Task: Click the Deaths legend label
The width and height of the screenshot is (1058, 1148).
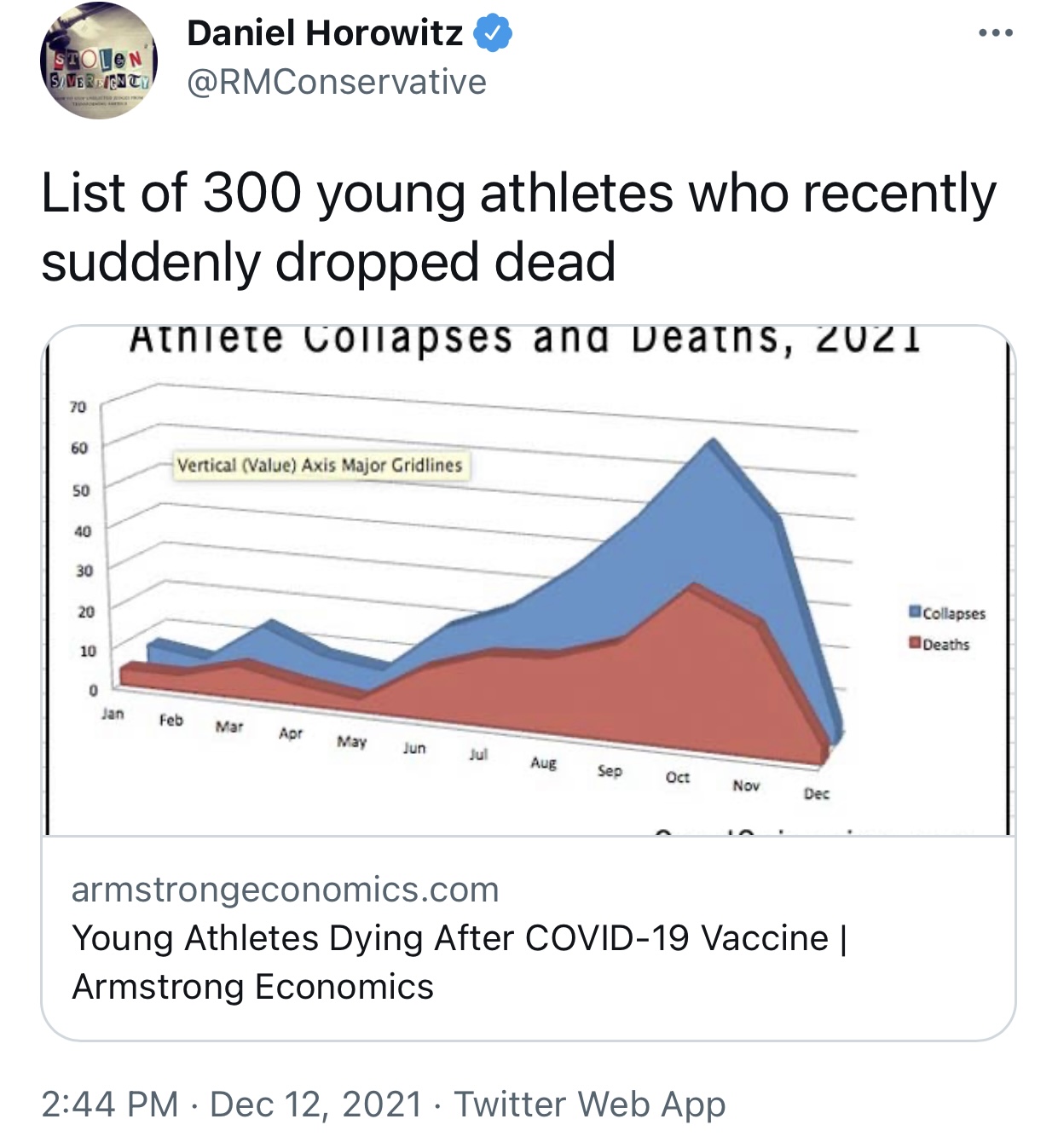Action: point(946,644)
